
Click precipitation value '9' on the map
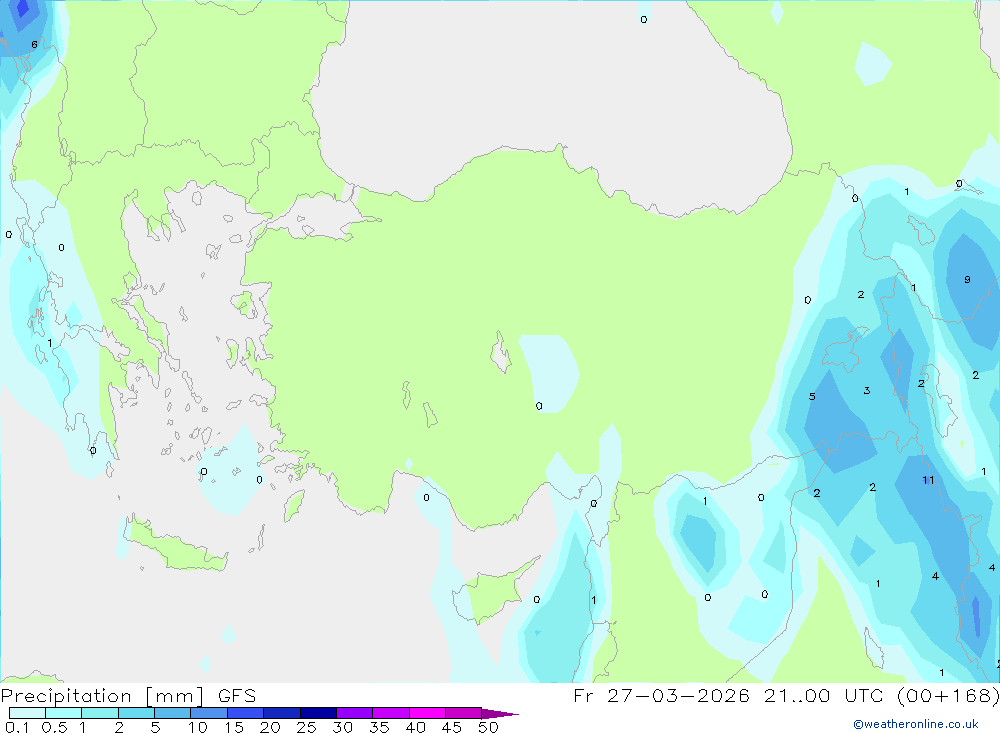click(967, 279)
